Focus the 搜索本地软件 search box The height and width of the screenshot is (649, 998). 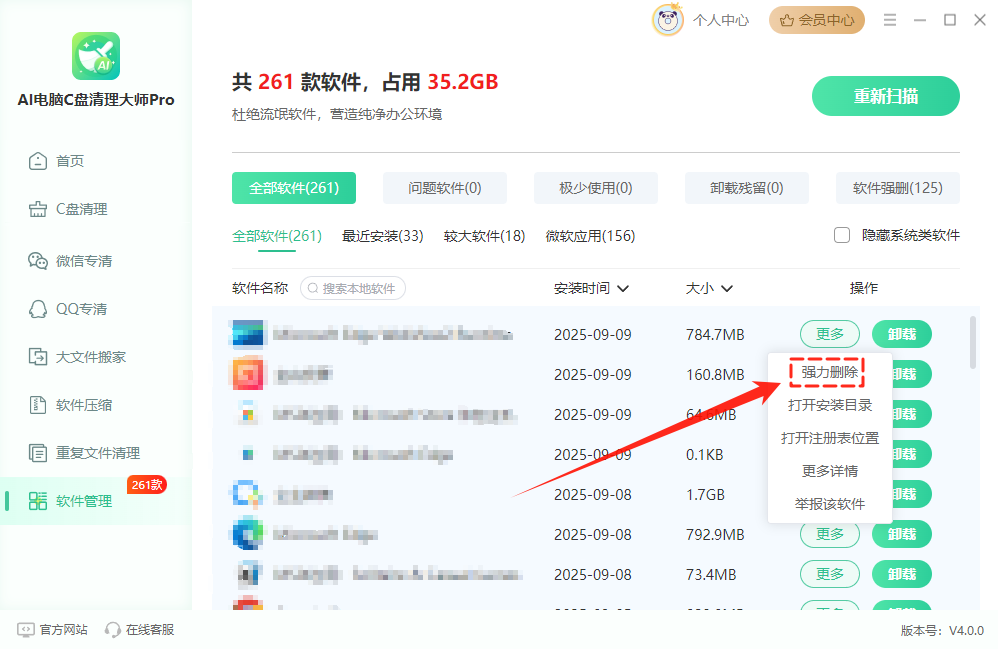(353, 288)
